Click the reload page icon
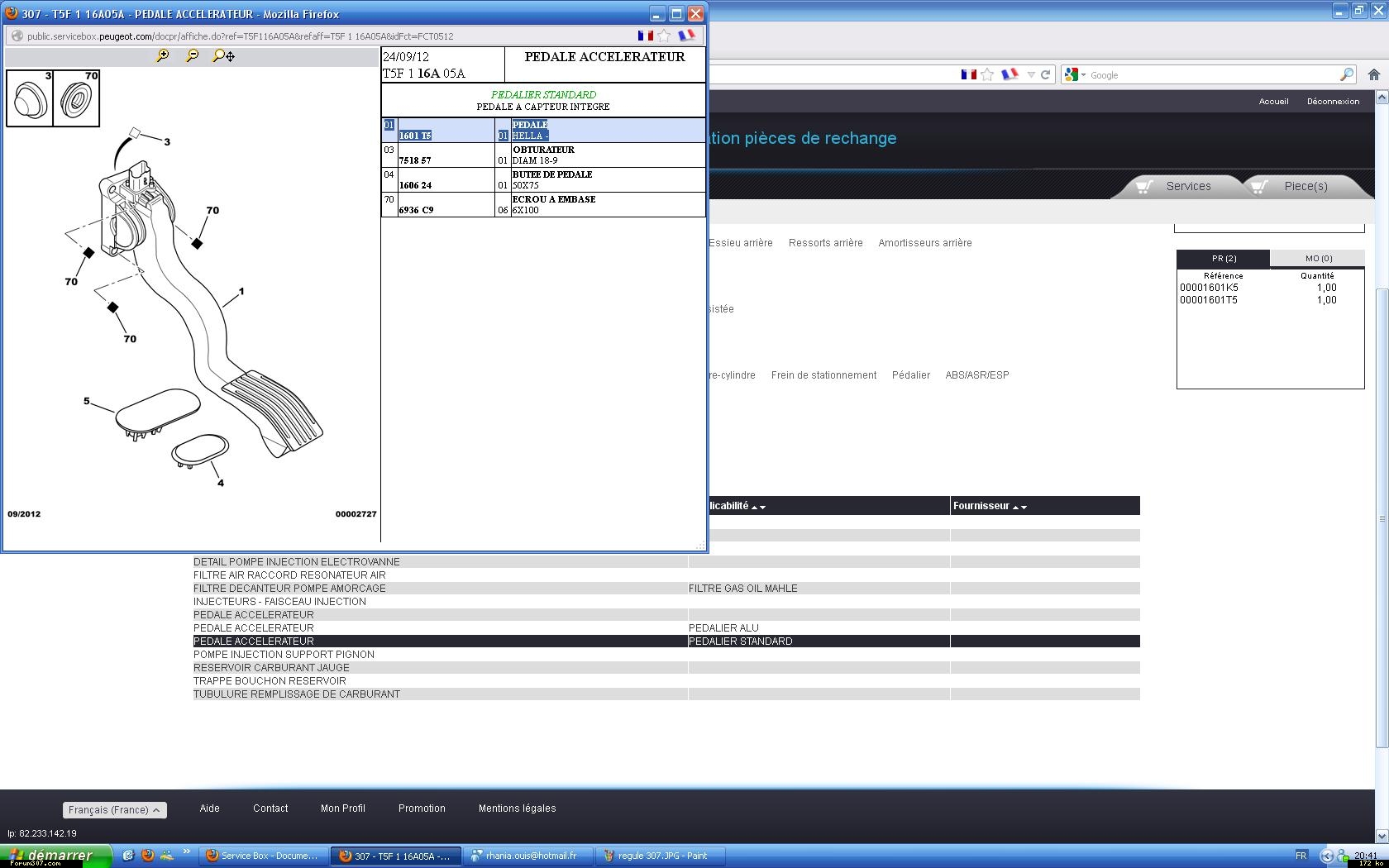The width and height of the screenshot is (1389, 868). tap(1045, 74)
